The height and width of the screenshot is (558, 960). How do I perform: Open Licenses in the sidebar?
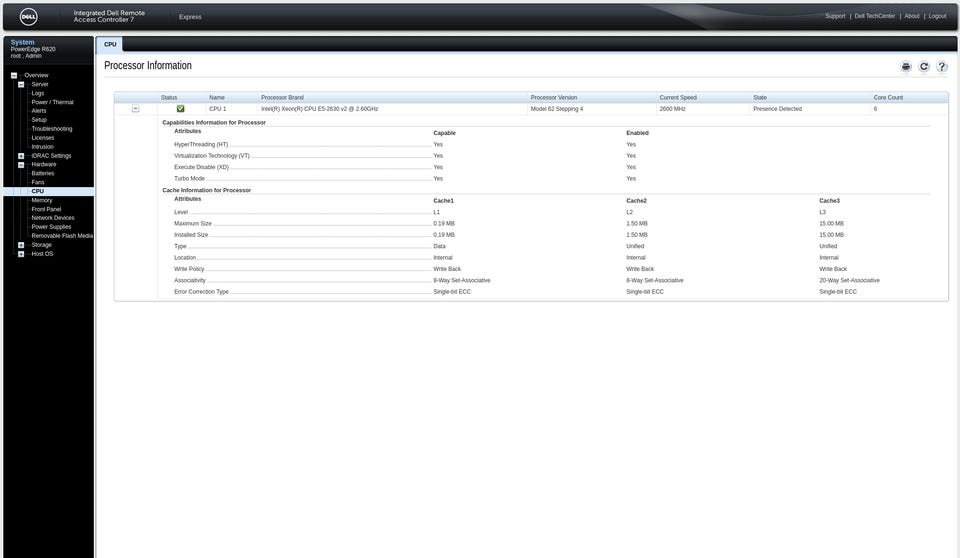click(x=43, y=138)
